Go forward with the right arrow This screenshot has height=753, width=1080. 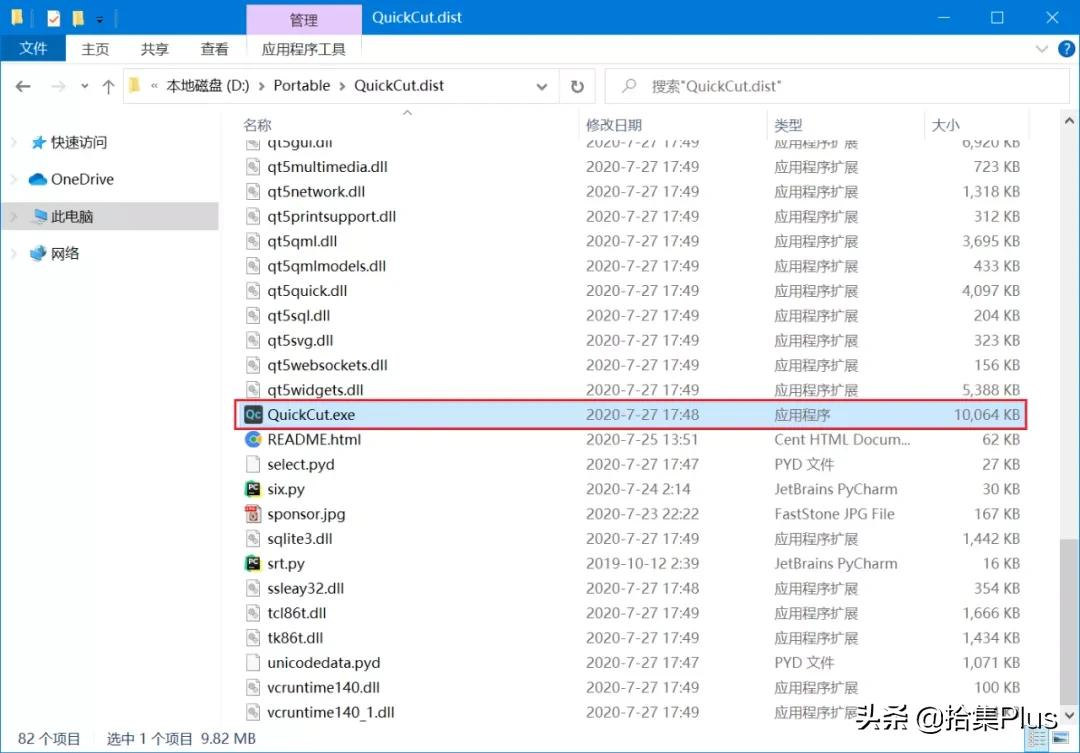point(59,86)
